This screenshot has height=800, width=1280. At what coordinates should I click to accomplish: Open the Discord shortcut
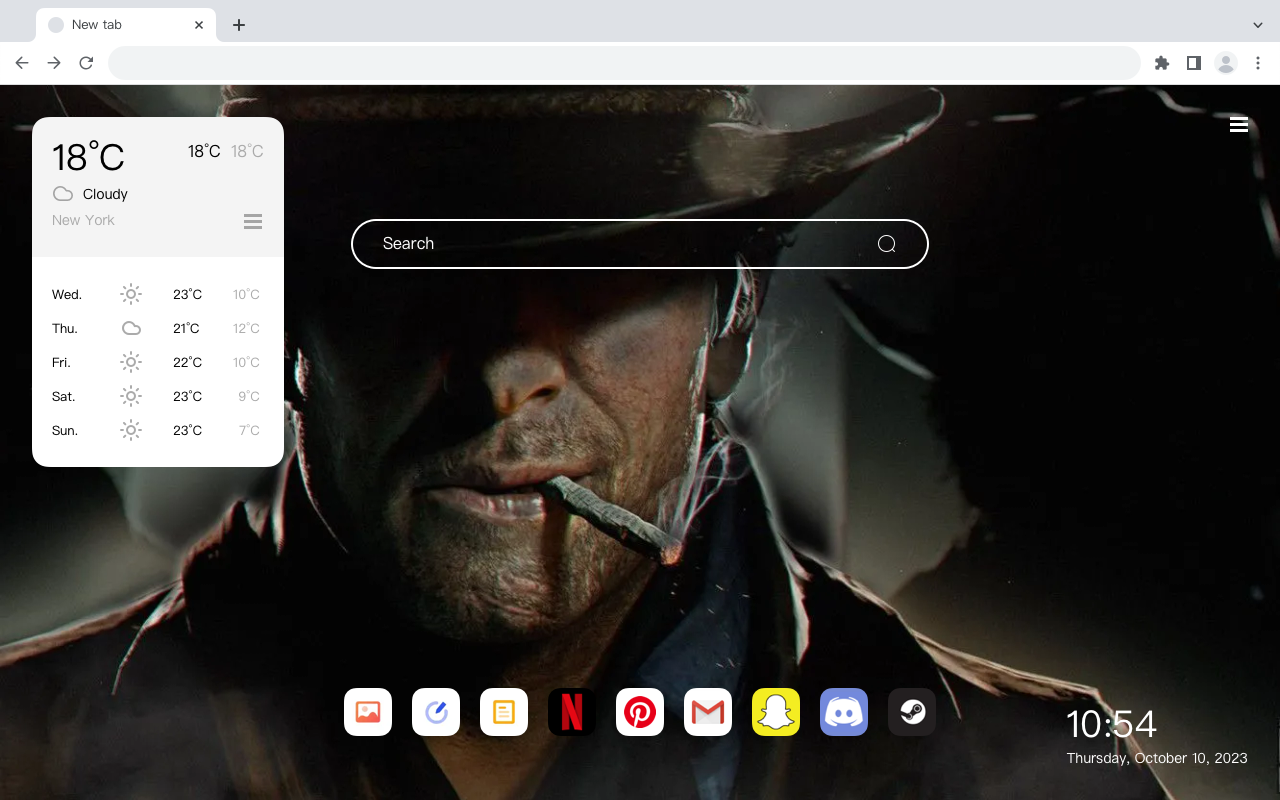tap(844, 712)
